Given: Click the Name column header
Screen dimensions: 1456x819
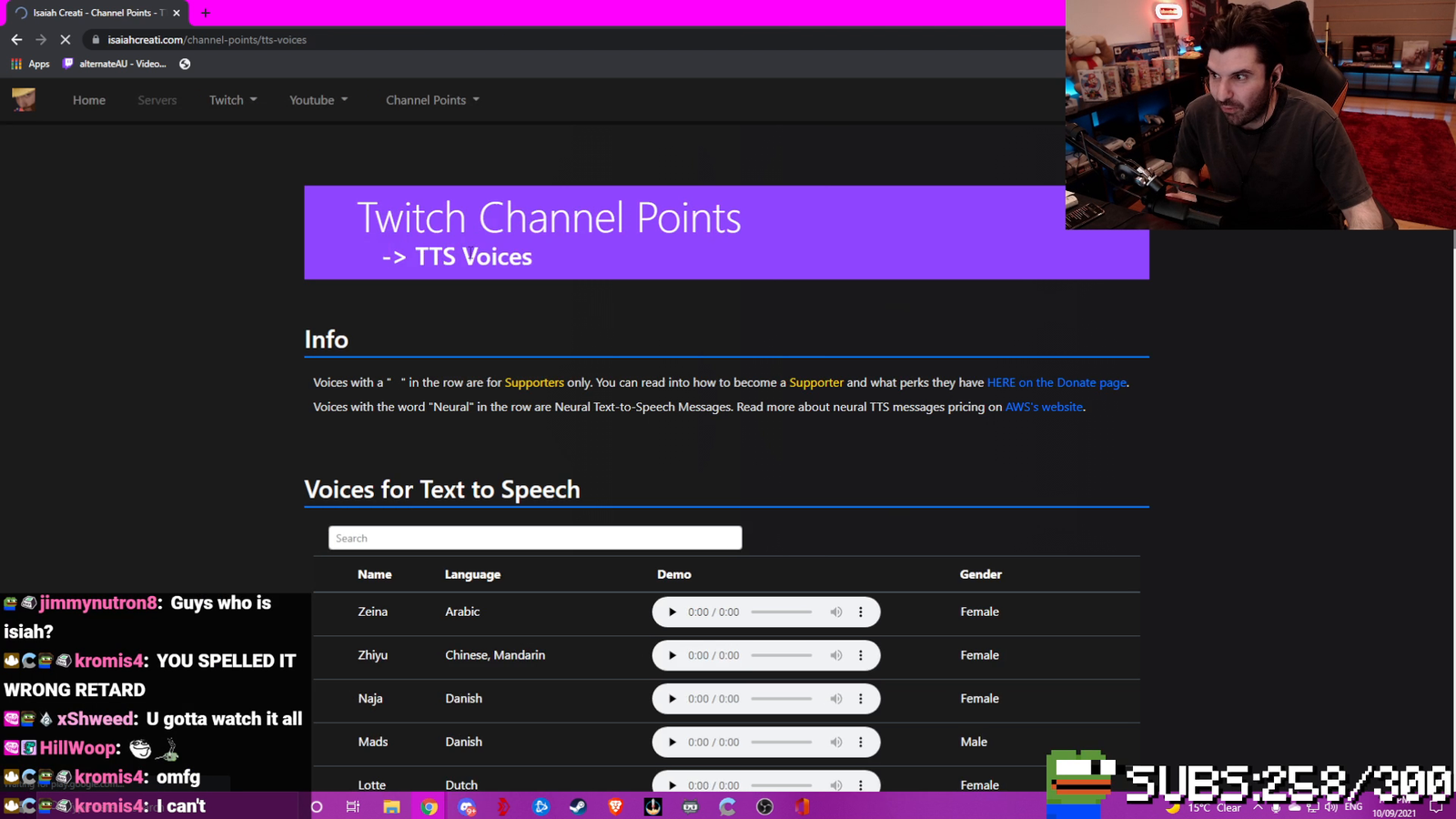Looking at the screenshot, I should (375, 574).
